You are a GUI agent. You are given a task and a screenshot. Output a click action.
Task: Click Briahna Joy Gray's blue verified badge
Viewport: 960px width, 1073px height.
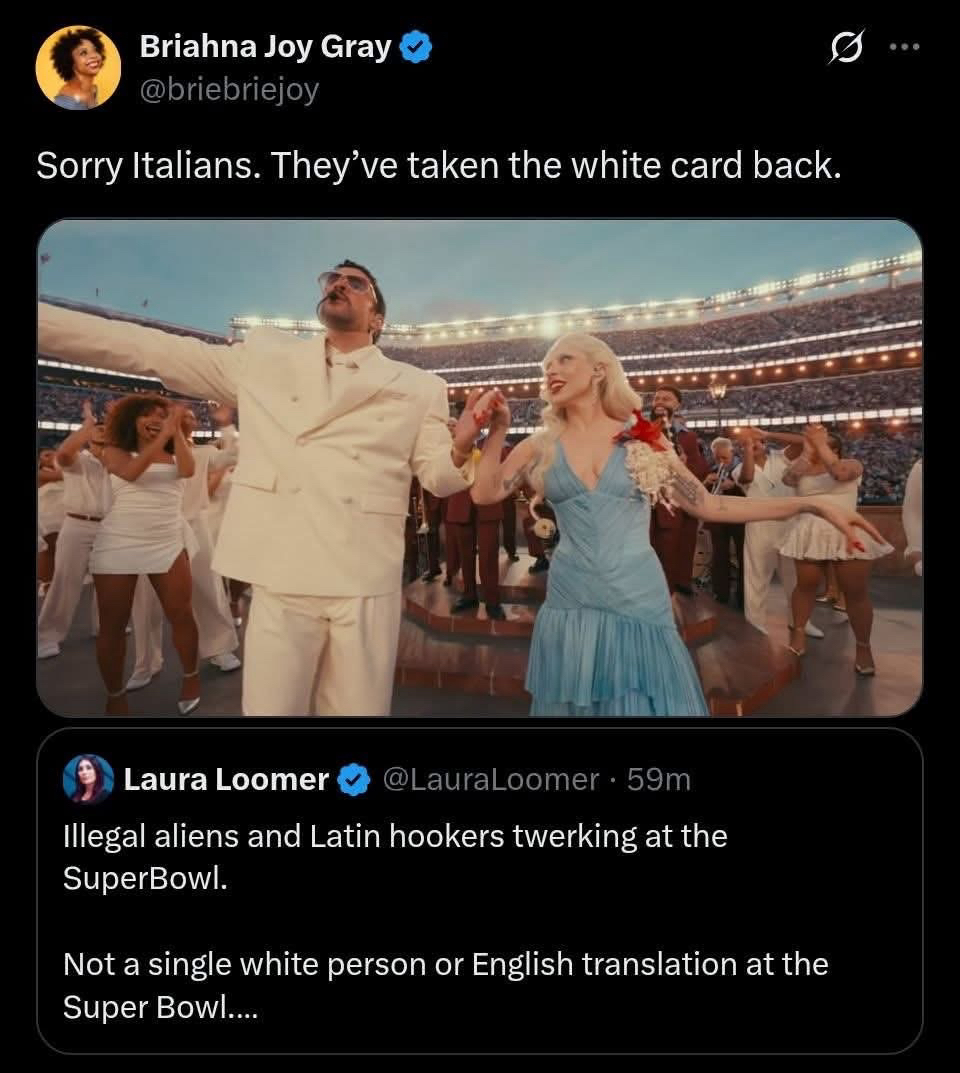pos(416,47)
